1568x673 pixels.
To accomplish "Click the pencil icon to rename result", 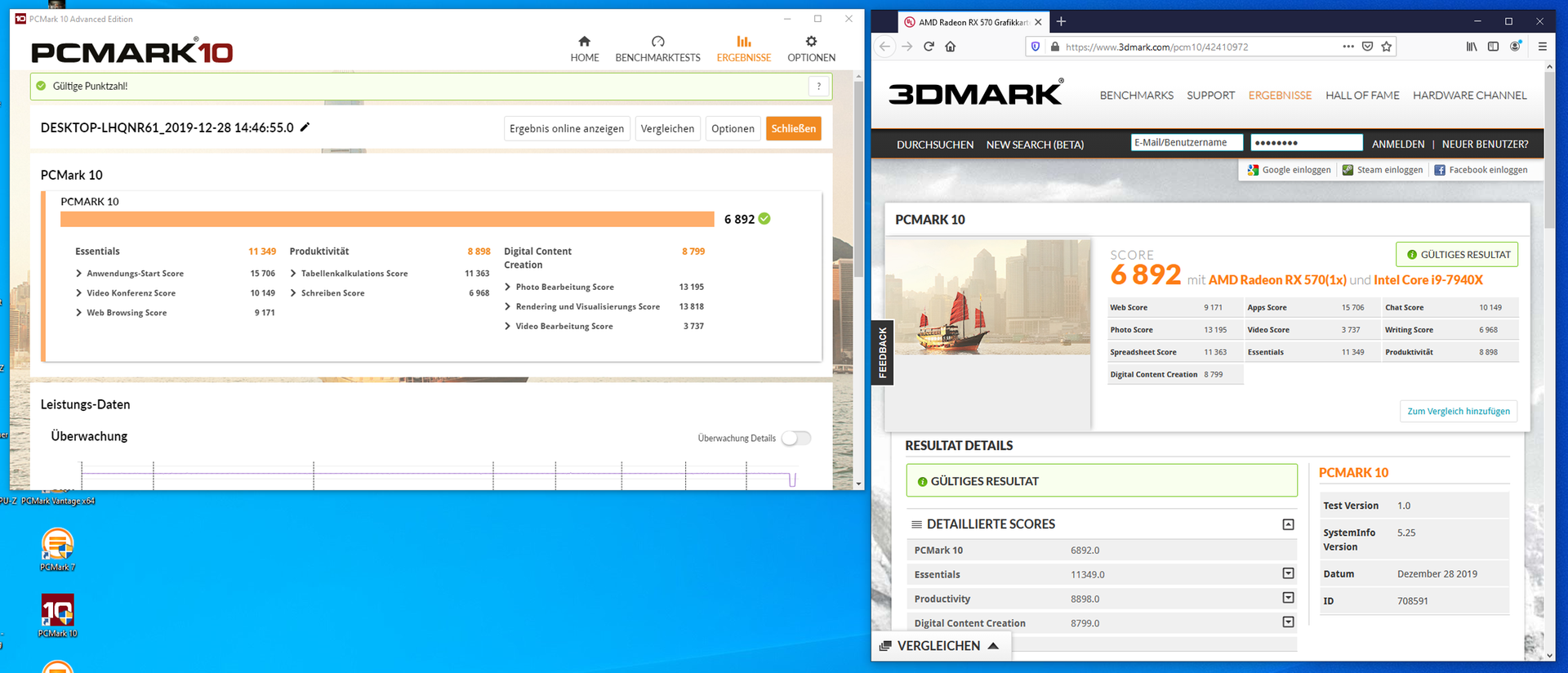I will pyautogui.click(x=305, y=127).
